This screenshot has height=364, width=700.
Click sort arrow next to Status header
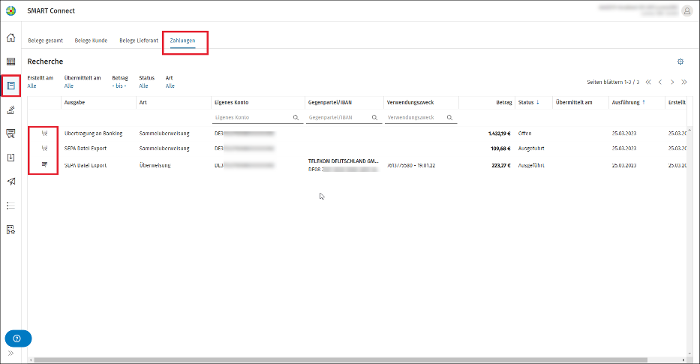tap(538, 102)
